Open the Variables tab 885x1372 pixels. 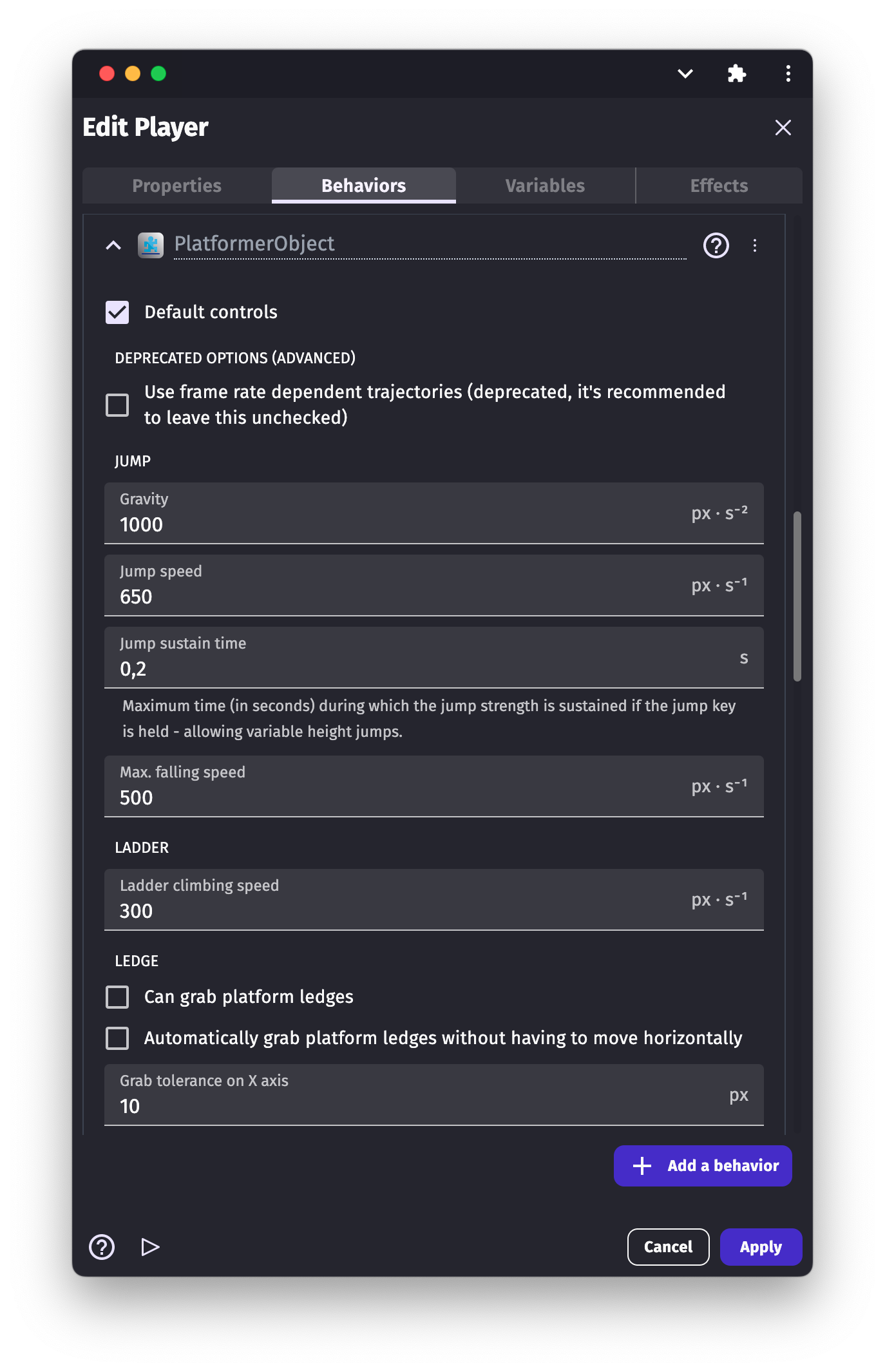545,186
